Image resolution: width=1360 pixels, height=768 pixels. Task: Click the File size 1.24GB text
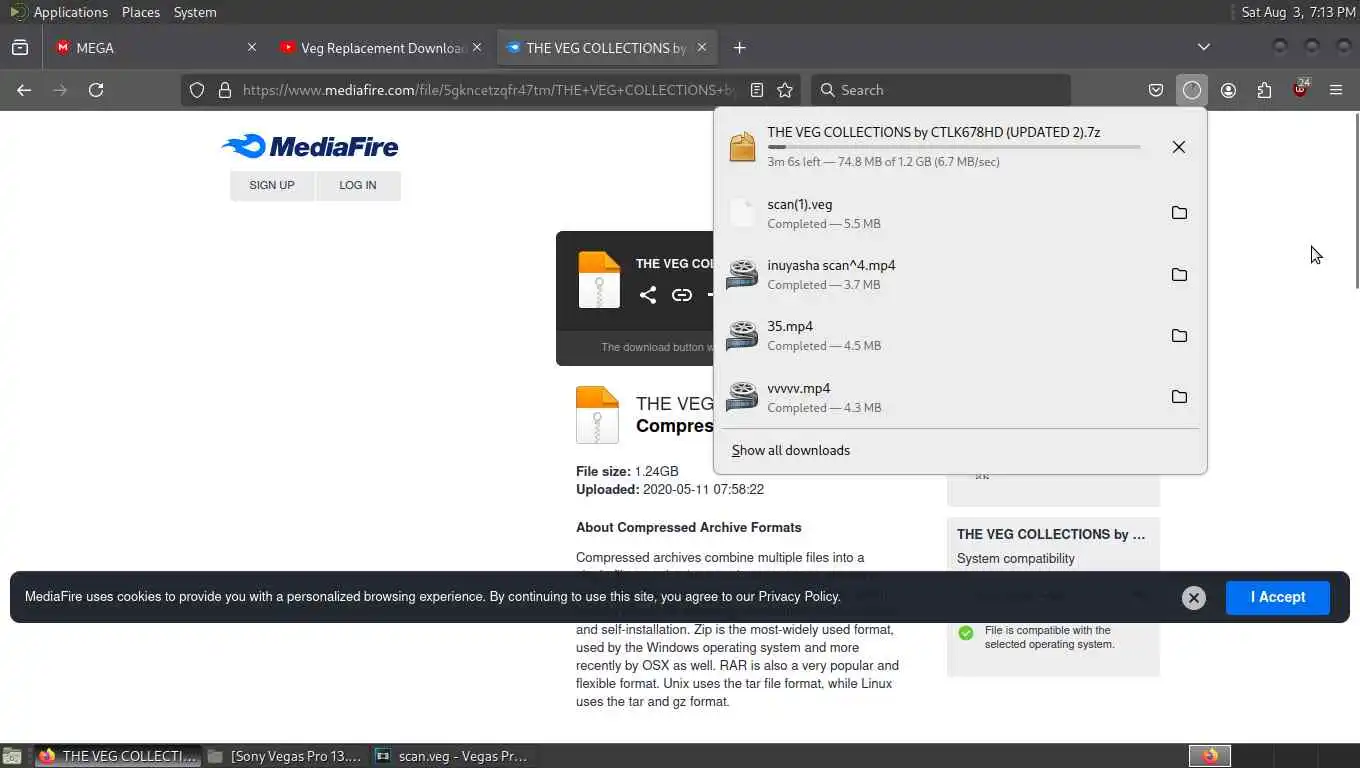tap(627, 471)
